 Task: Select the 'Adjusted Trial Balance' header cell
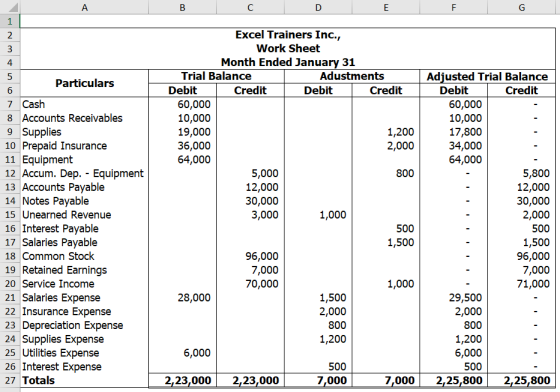pyautogui.click(x=488, y=76)
